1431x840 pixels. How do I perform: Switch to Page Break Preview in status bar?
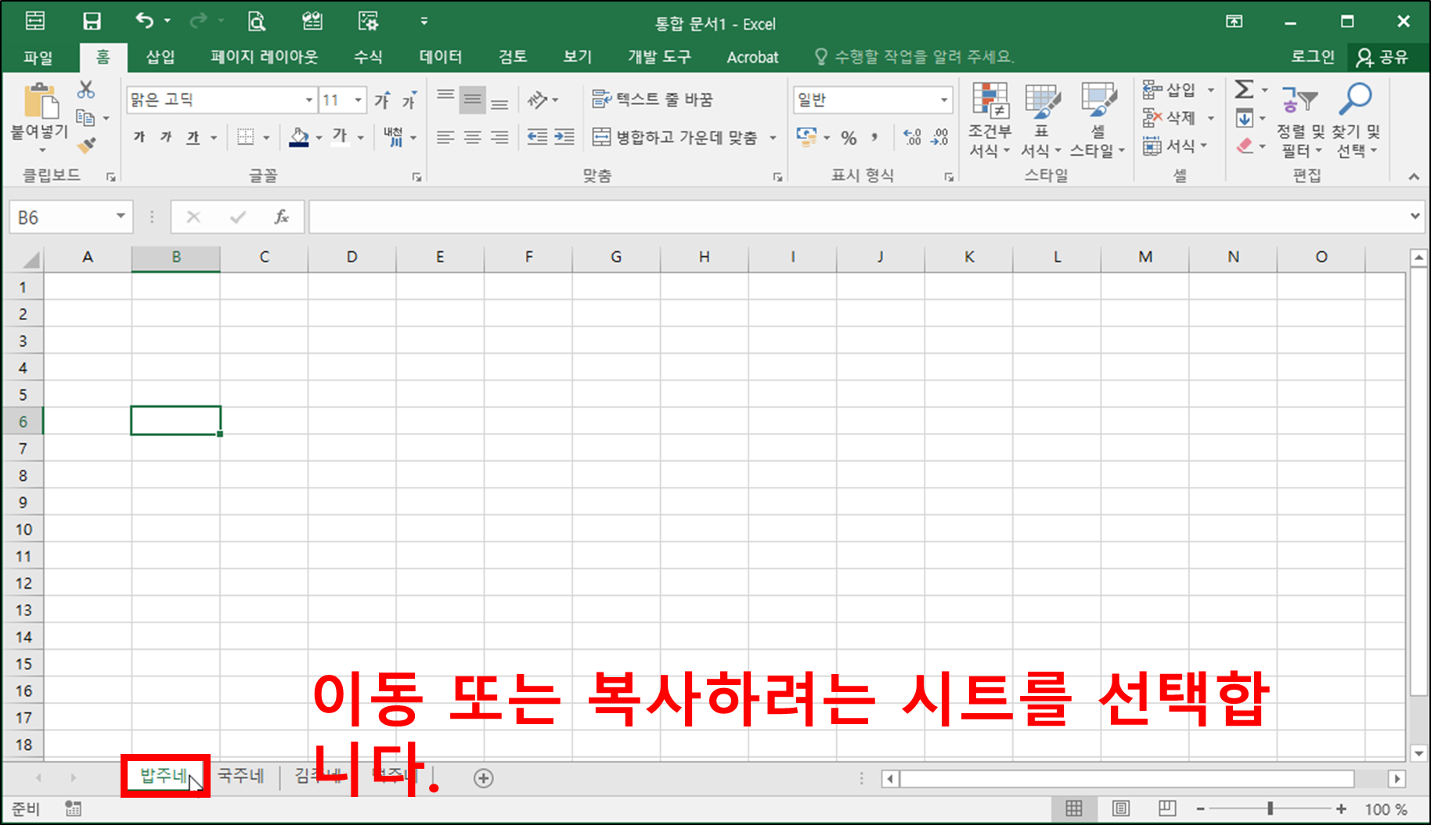pyautogui.click(x=1167, y=809)
